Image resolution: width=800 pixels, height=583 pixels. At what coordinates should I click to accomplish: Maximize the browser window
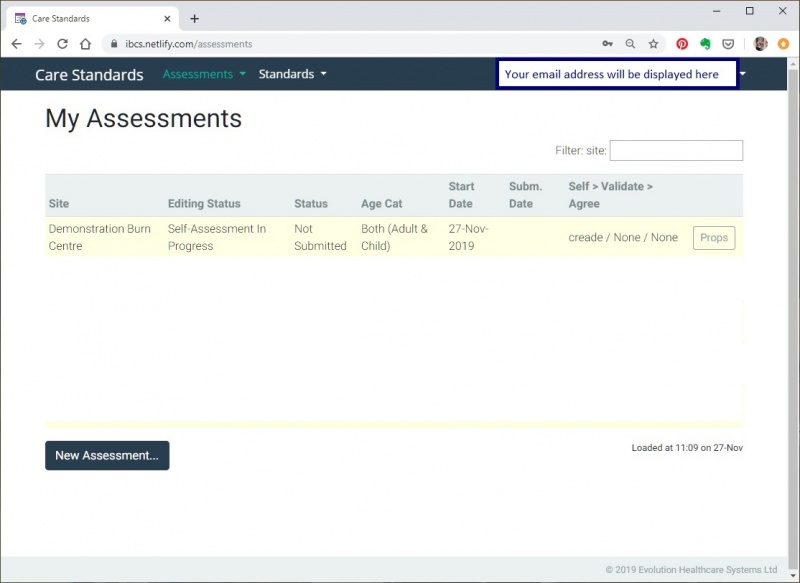coord(749,11)
